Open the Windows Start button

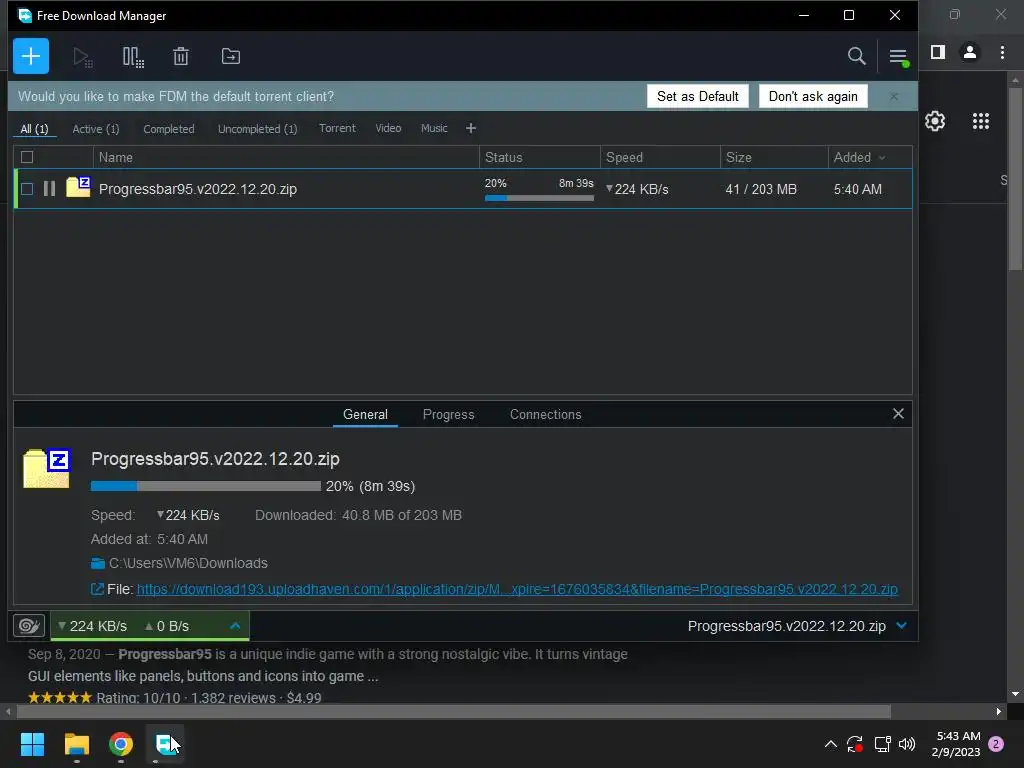coord(32,744)
